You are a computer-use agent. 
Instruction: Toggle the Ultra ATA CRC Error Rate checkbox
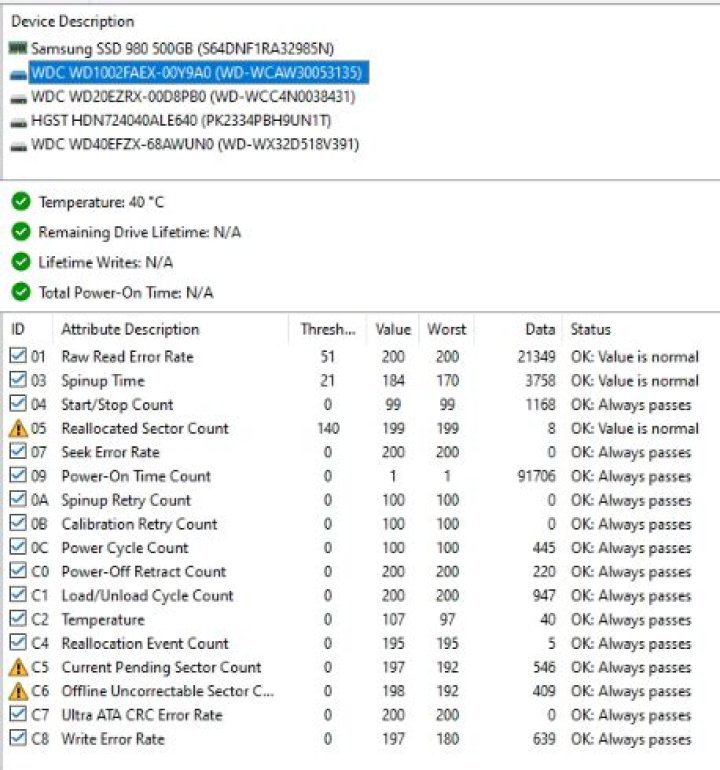(x=18, y=715)
